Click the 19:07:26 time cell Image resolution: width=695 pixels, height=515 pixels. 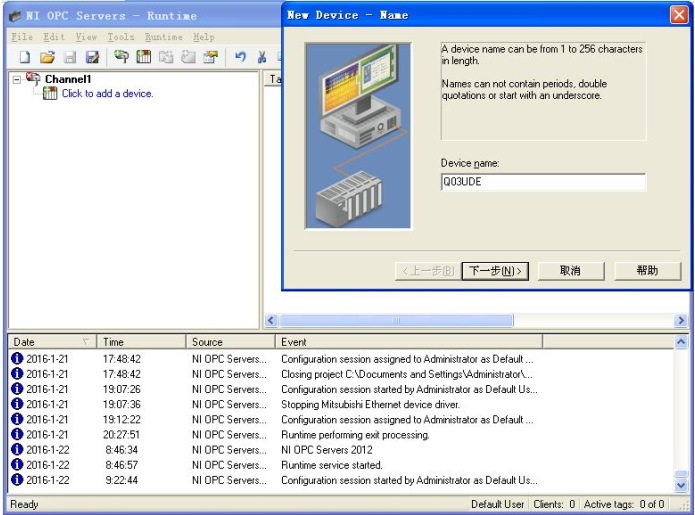(x=121, y=389)
